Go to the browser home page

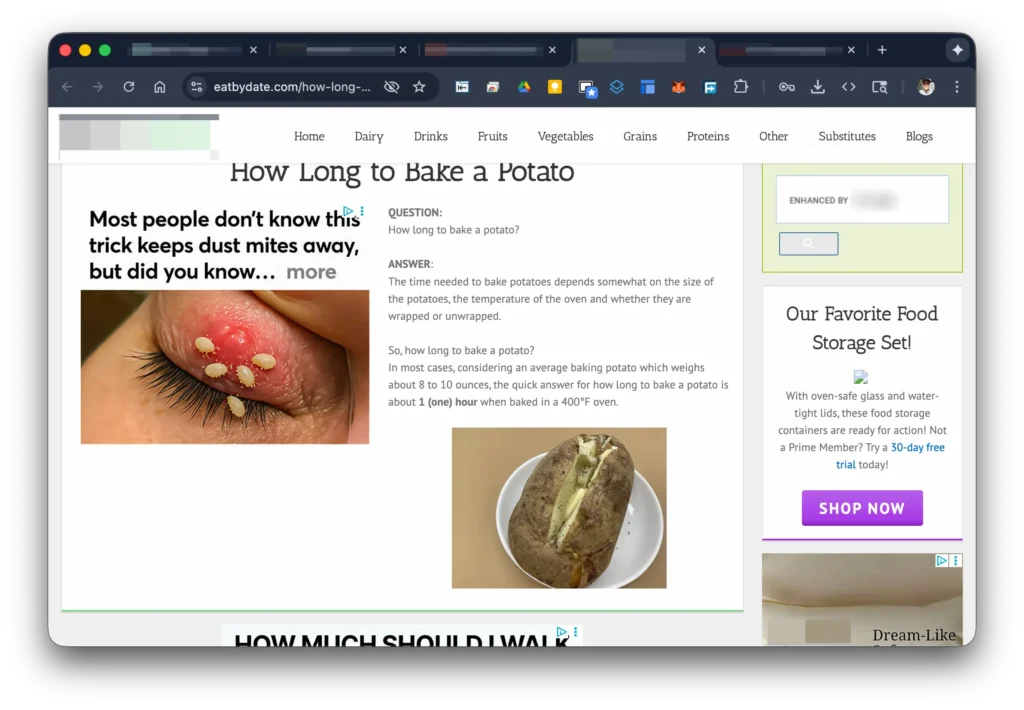pos(160,87)
